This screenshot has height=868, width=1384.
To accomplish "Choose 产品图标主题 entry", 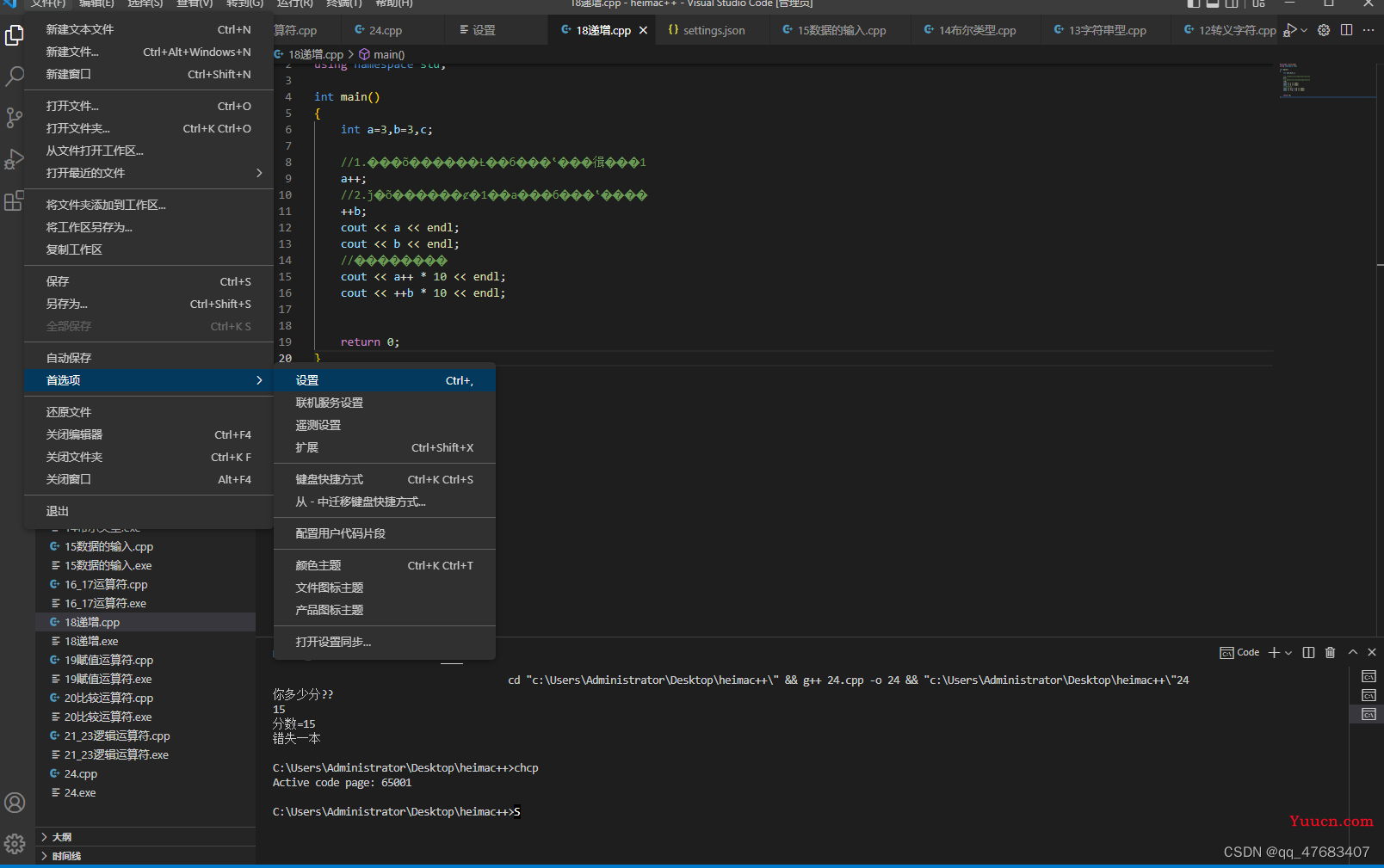I will point(385,610).
